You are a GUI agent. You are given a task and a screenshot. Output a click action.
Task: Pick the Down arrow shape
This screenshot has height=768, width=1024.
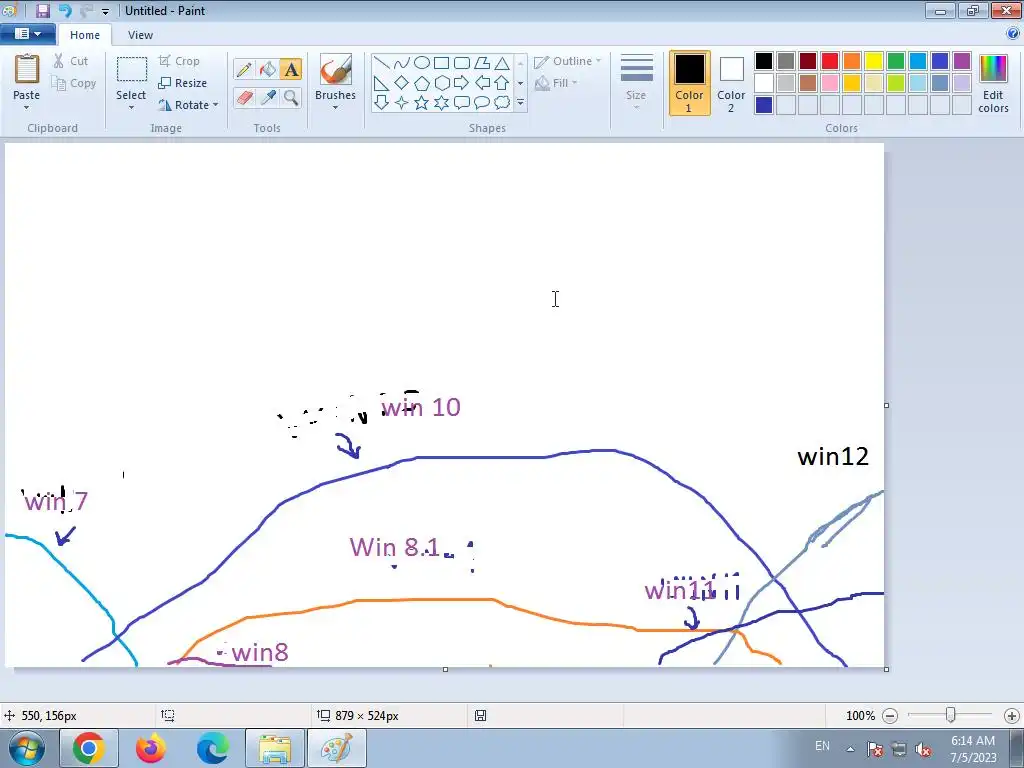[381, 103]
